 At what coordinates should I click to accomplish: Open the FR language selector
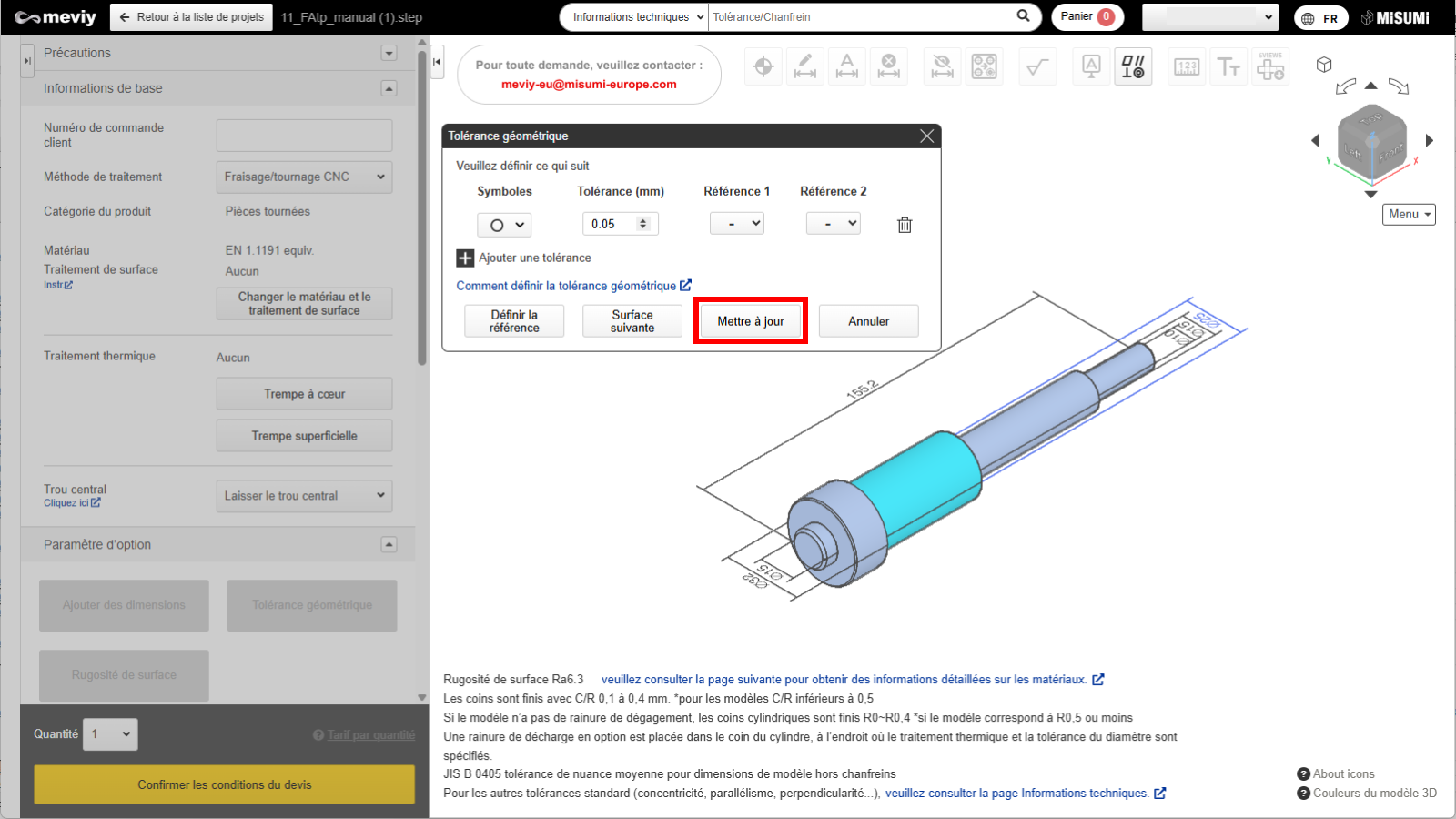click(1320, 17)
